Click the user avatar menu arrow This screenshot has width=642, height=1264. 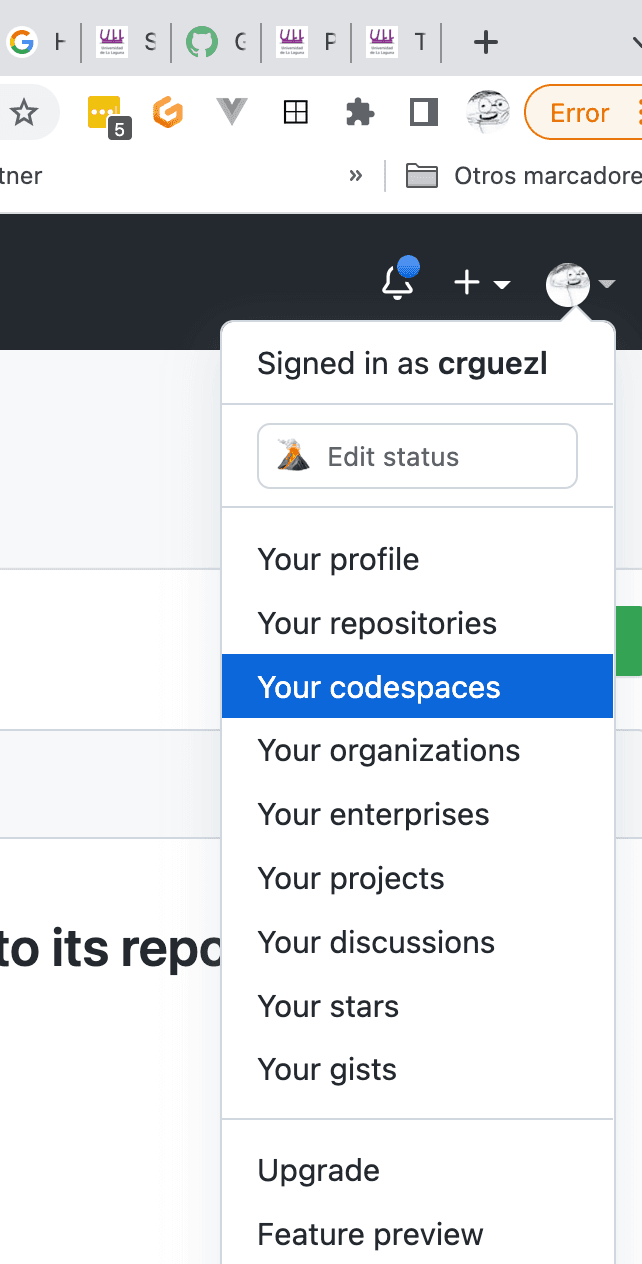[607, 285]
